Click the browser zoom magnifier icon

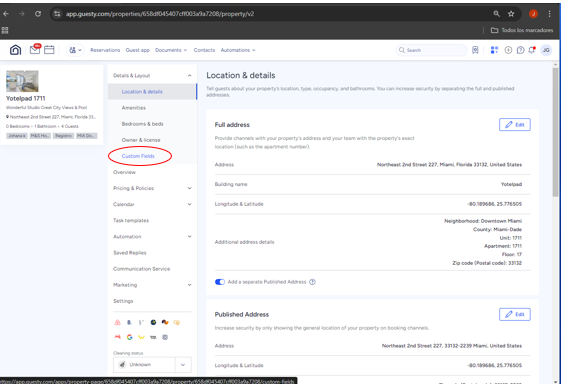click(496, 14)
